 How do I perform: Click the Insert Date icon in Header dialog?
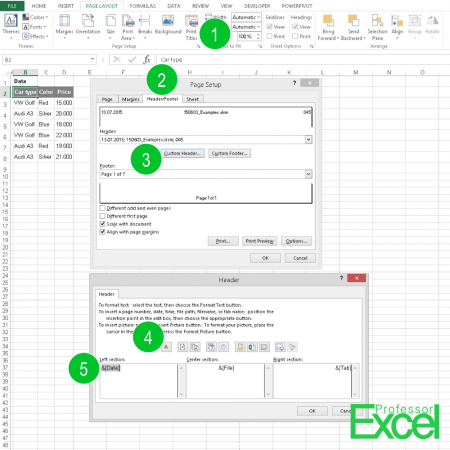pyautogui.click(x=211, y=347)
